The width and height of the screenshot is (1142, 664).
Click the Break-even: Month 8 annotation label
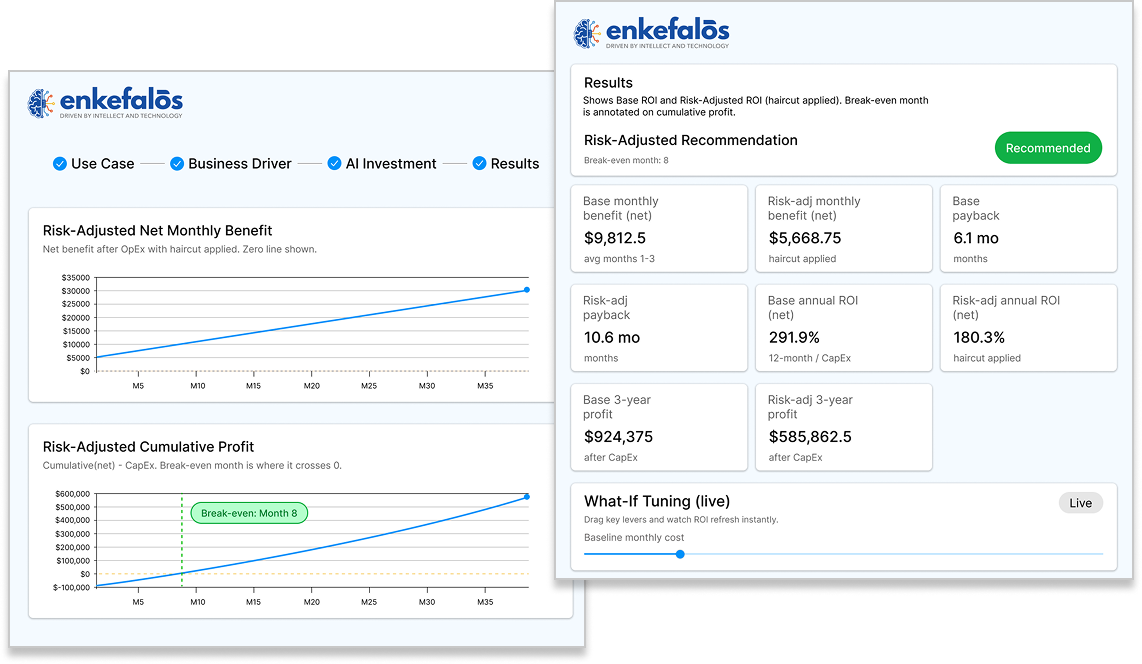click(x=249, y=513)
